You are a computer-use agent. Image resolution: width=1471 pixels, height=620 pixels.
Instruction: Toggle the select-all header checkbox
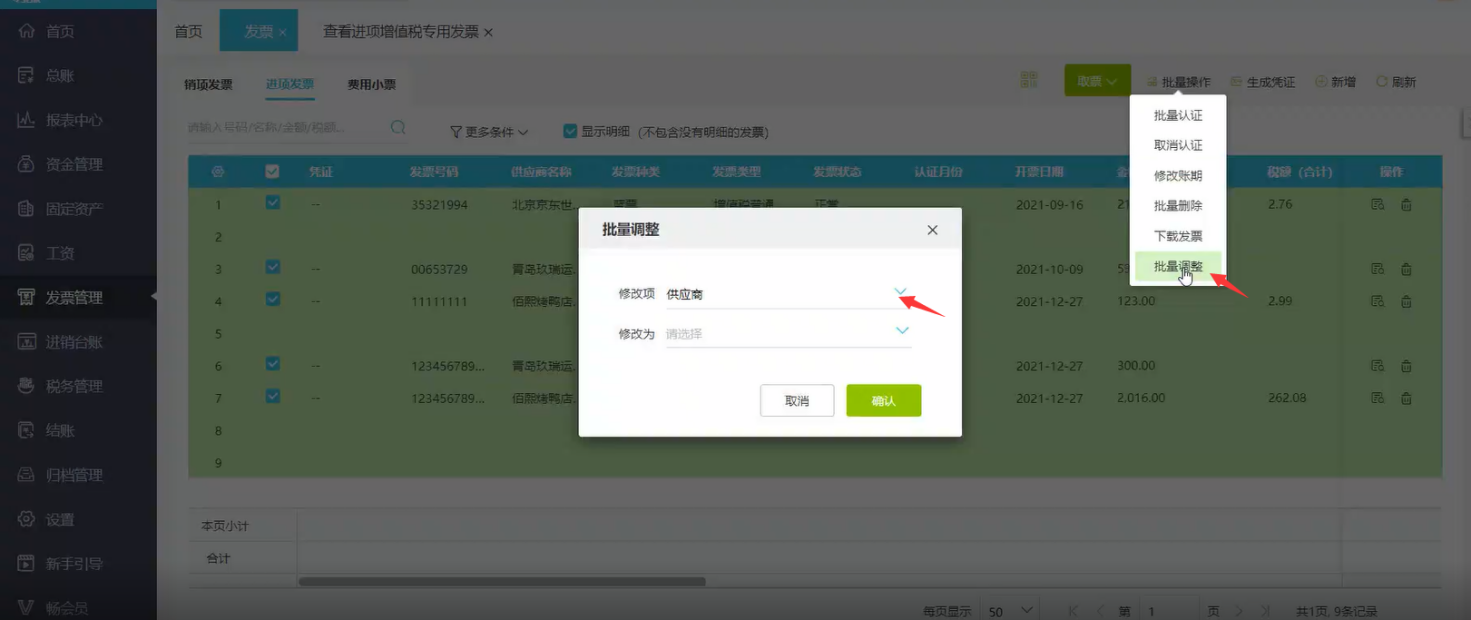[x=272, y=172]
